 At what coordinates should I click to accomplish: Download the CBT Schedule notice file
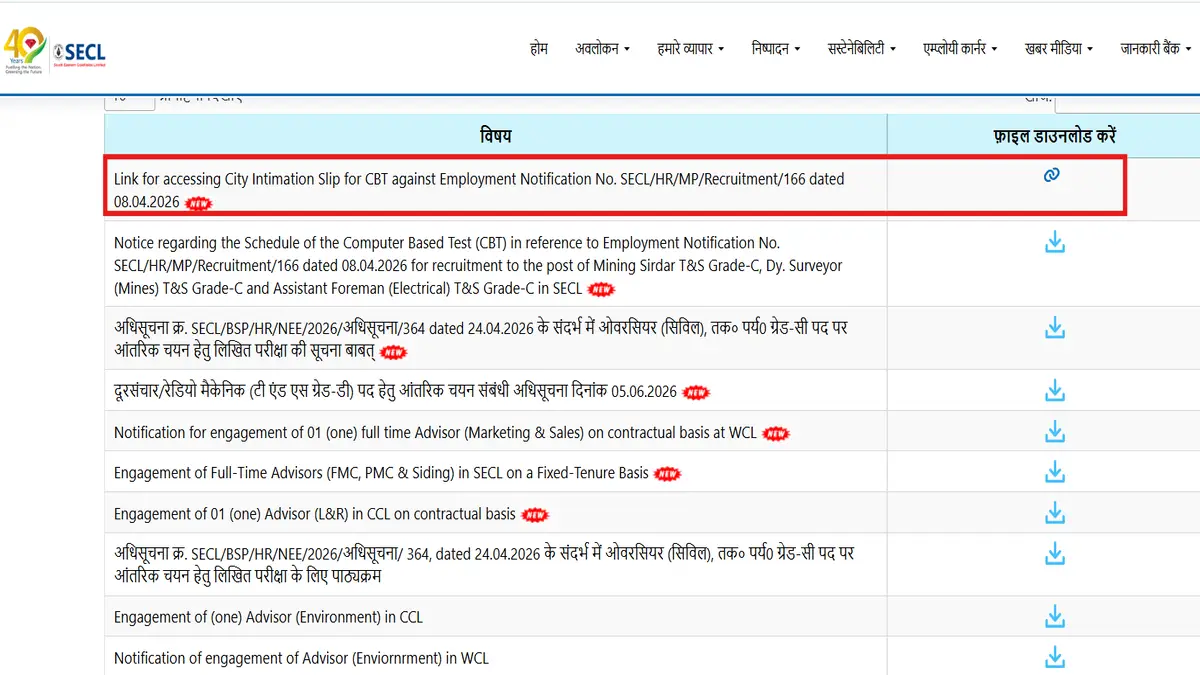coord(1054,242)
